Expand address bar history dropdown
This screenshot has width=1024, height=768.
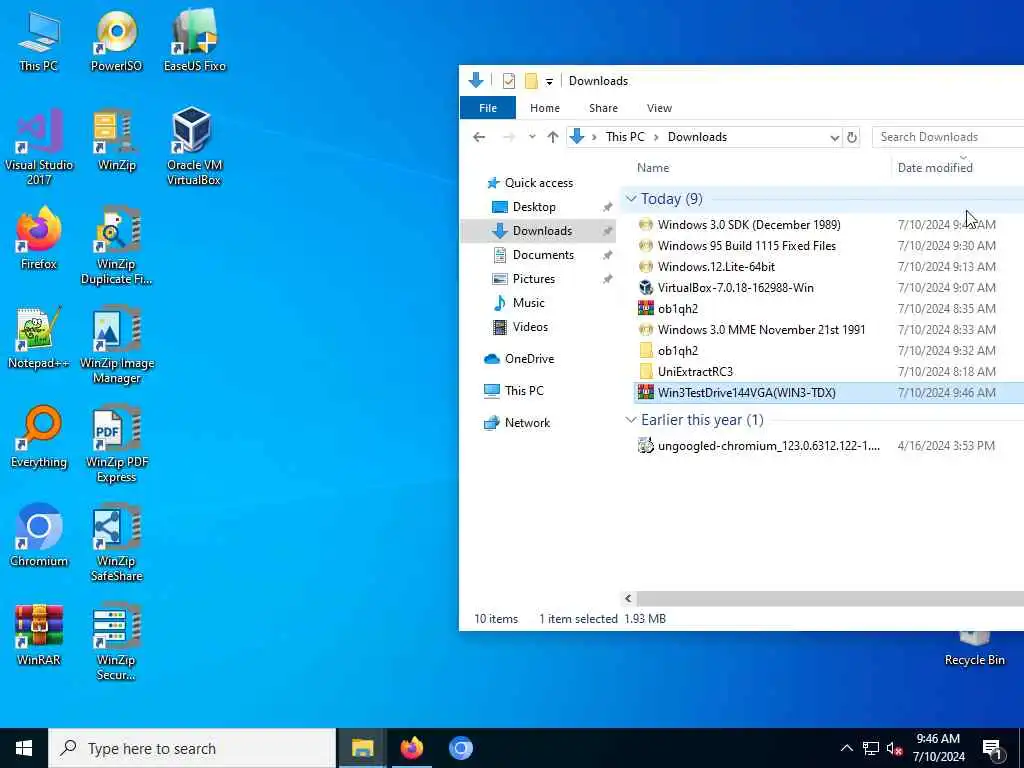pyautogui.click(x=834, y=137)
